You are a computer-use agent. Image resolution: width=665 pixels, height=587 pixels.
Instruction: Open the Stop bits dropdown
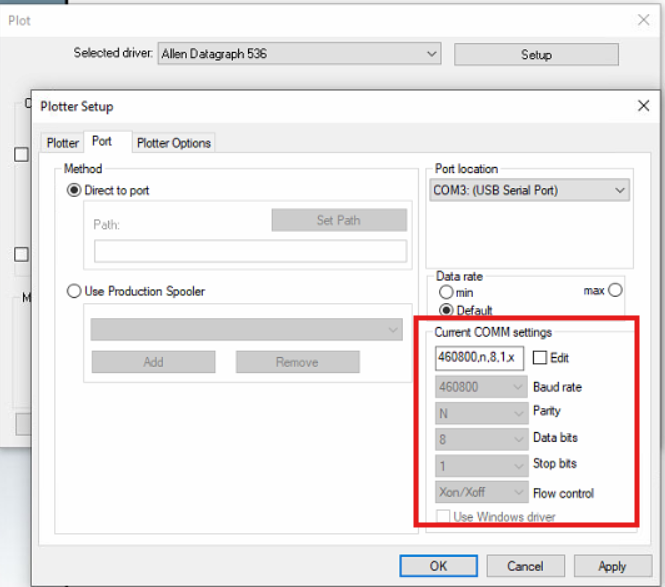(481, 466)
